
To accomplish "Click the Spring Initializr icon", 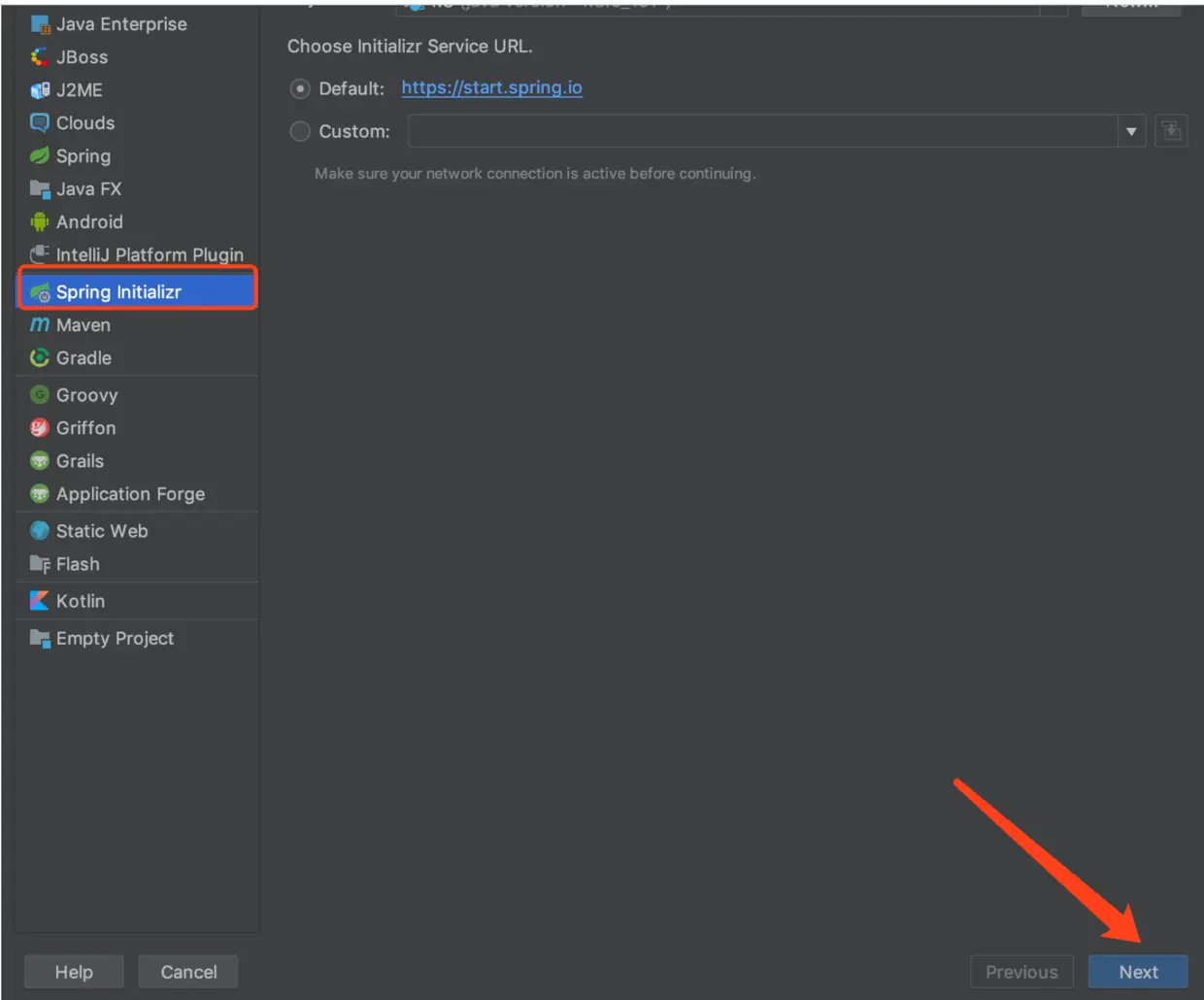I will click(x=40, y=292).
